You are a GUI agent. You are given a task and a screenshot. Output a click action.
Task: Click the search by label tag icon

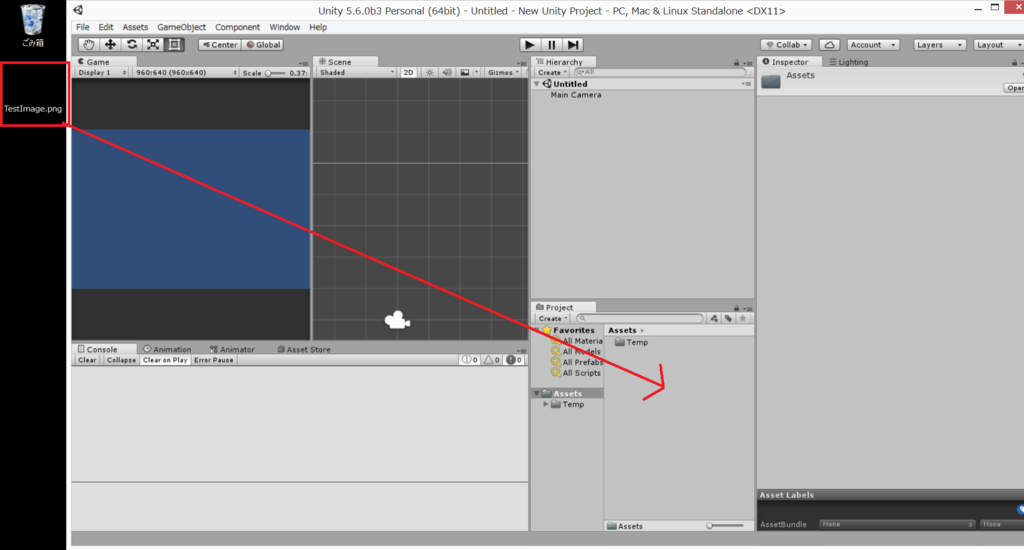(x=728, y=318)
